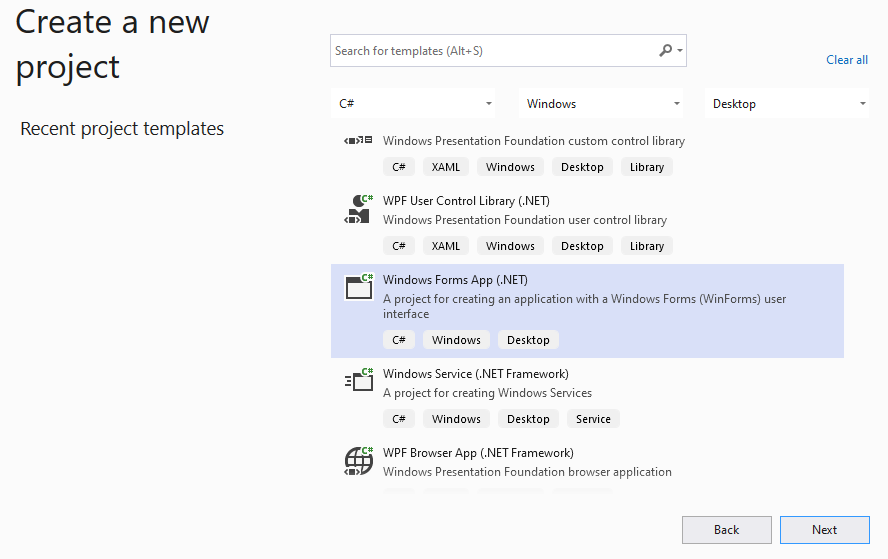Screen dimensions: 888x559
Task: Click the Recent project templates heading
Action: 122,129
